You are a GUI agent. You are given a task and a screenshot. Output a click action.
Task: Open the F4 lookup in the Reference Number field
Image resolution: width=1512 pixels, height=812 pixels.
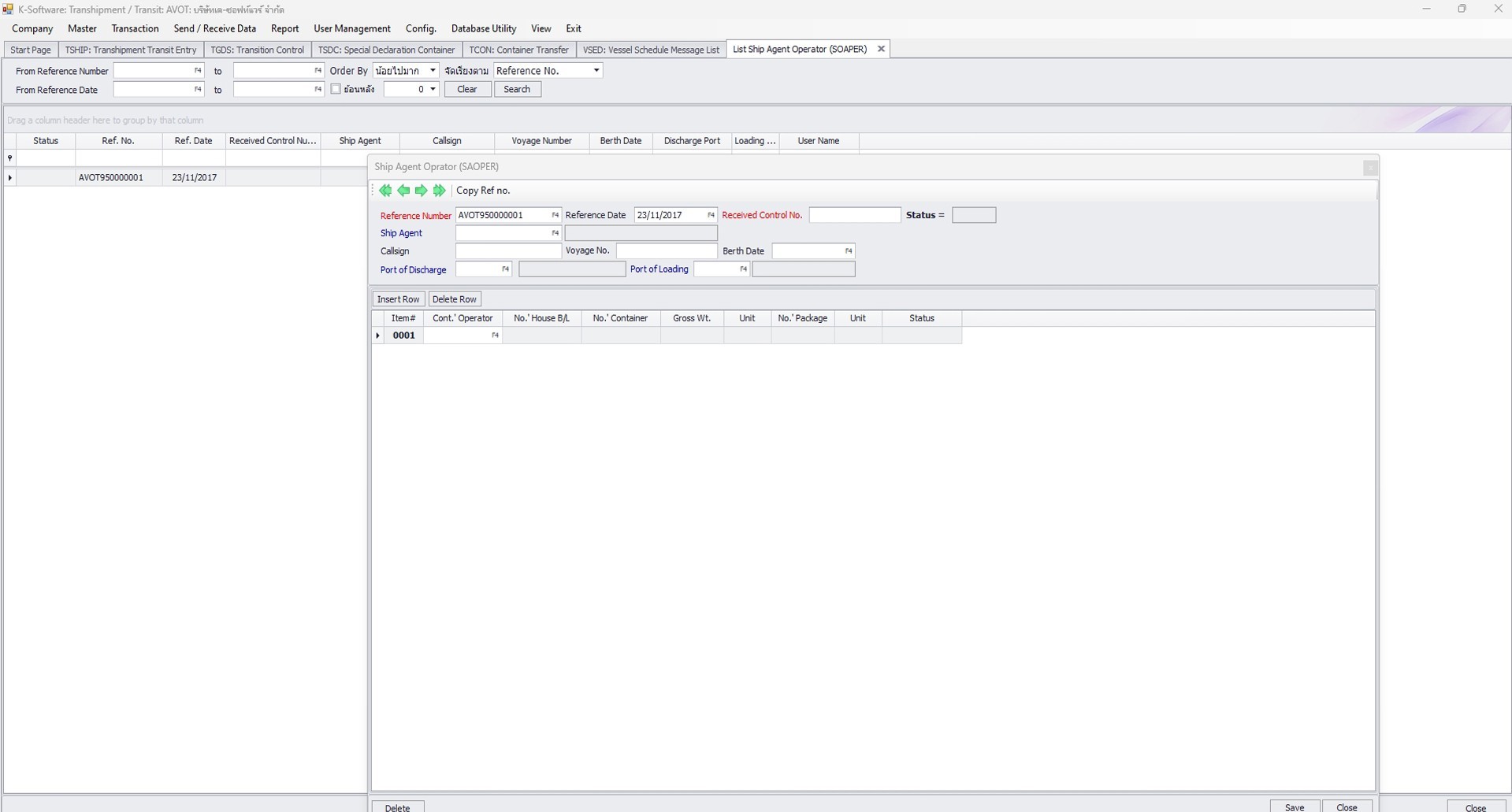[555, 215]
